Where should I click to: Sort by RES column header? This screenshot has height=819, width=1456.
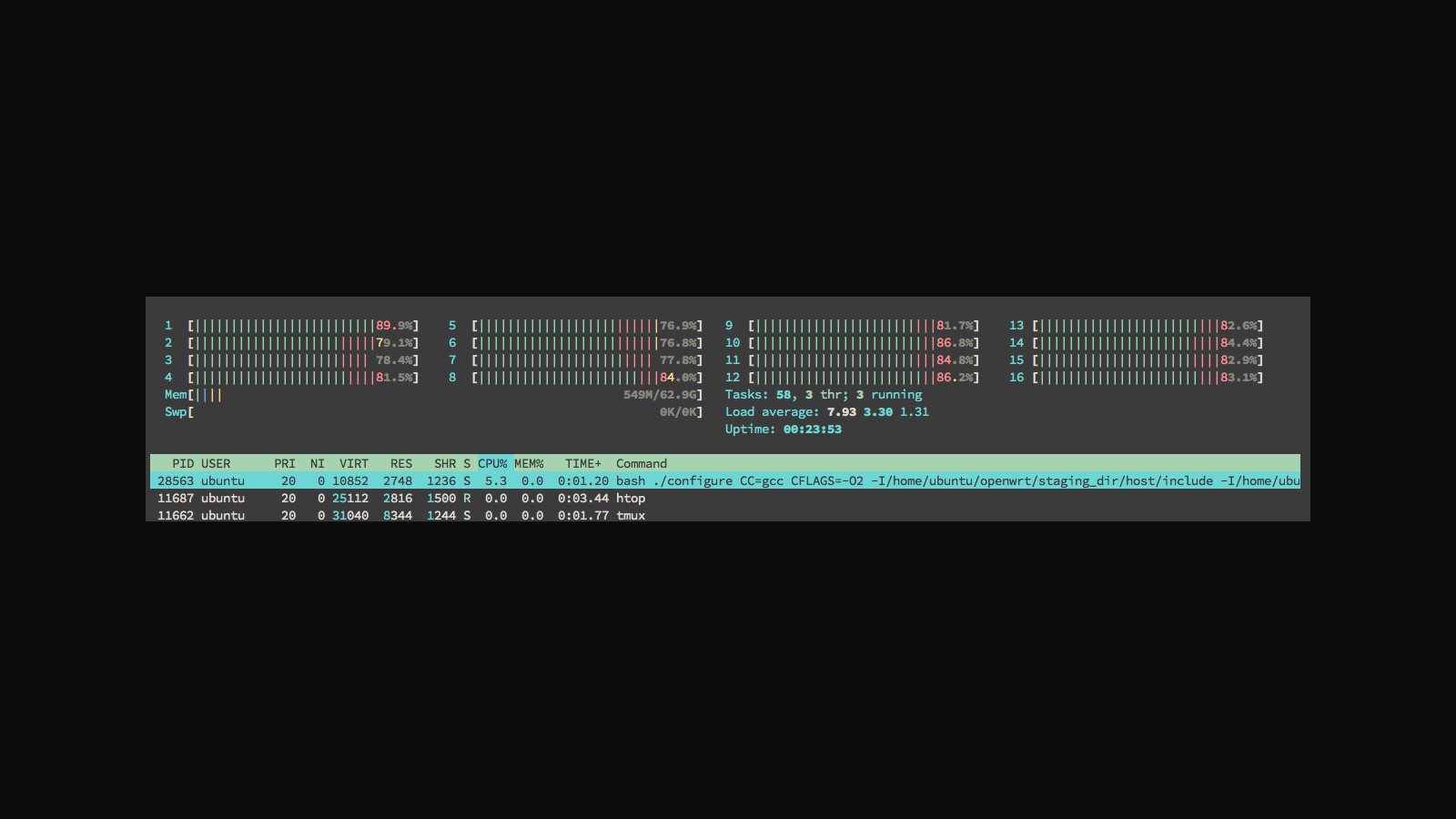(401, 463)
